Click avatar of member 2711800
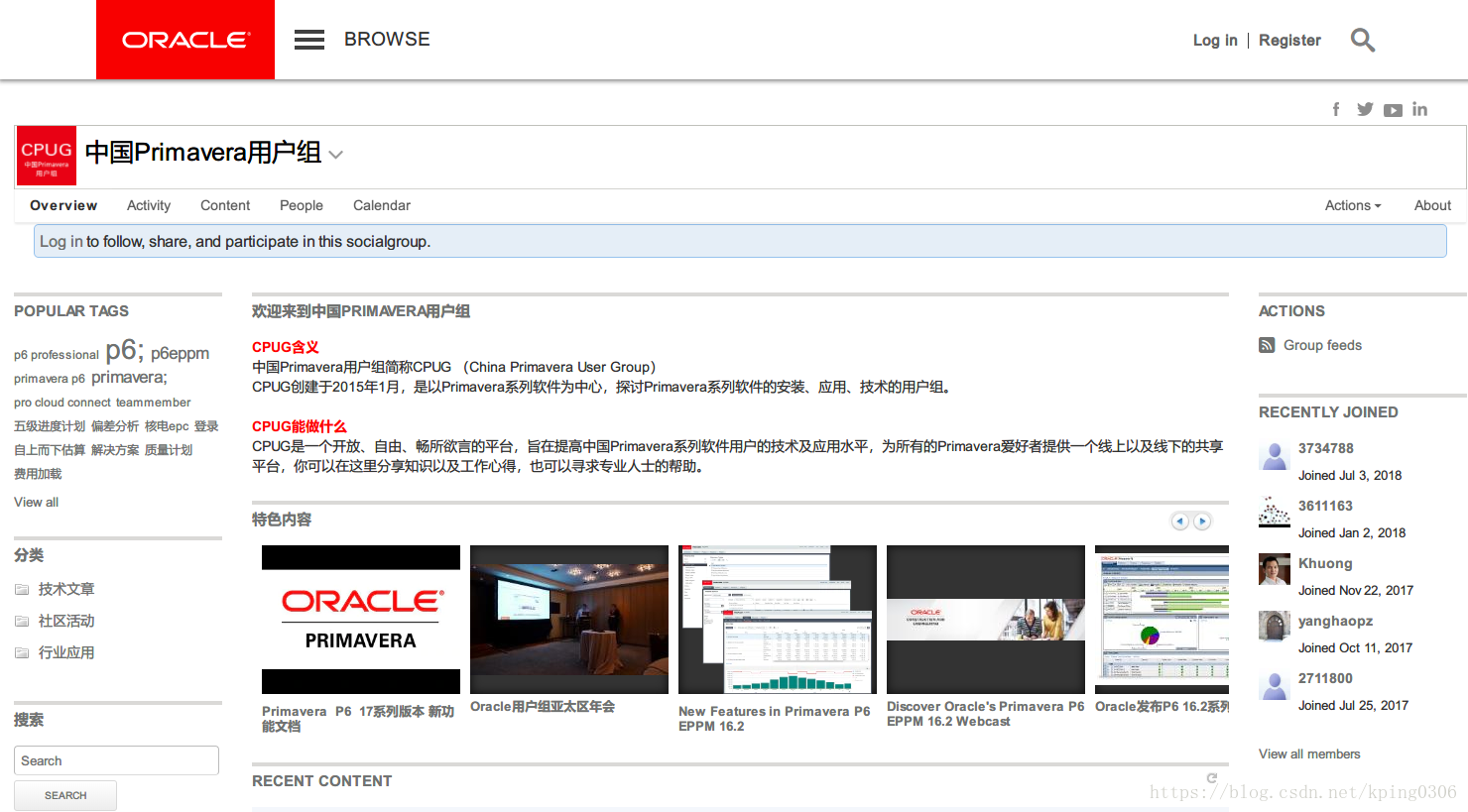 tap(1275, 685)
